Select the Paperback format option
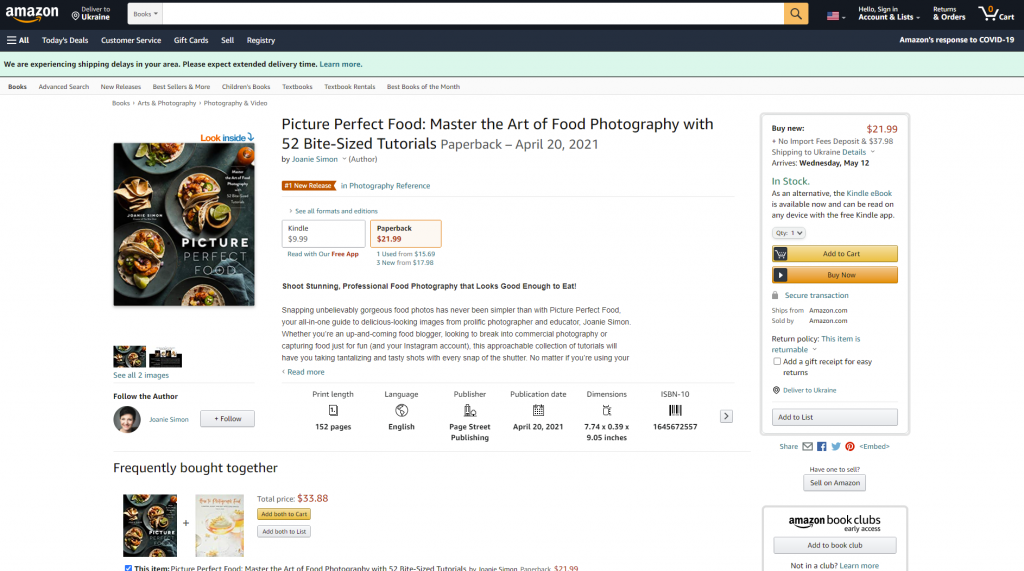Viewport: 1024px width, 571px height. coord(405,234)
